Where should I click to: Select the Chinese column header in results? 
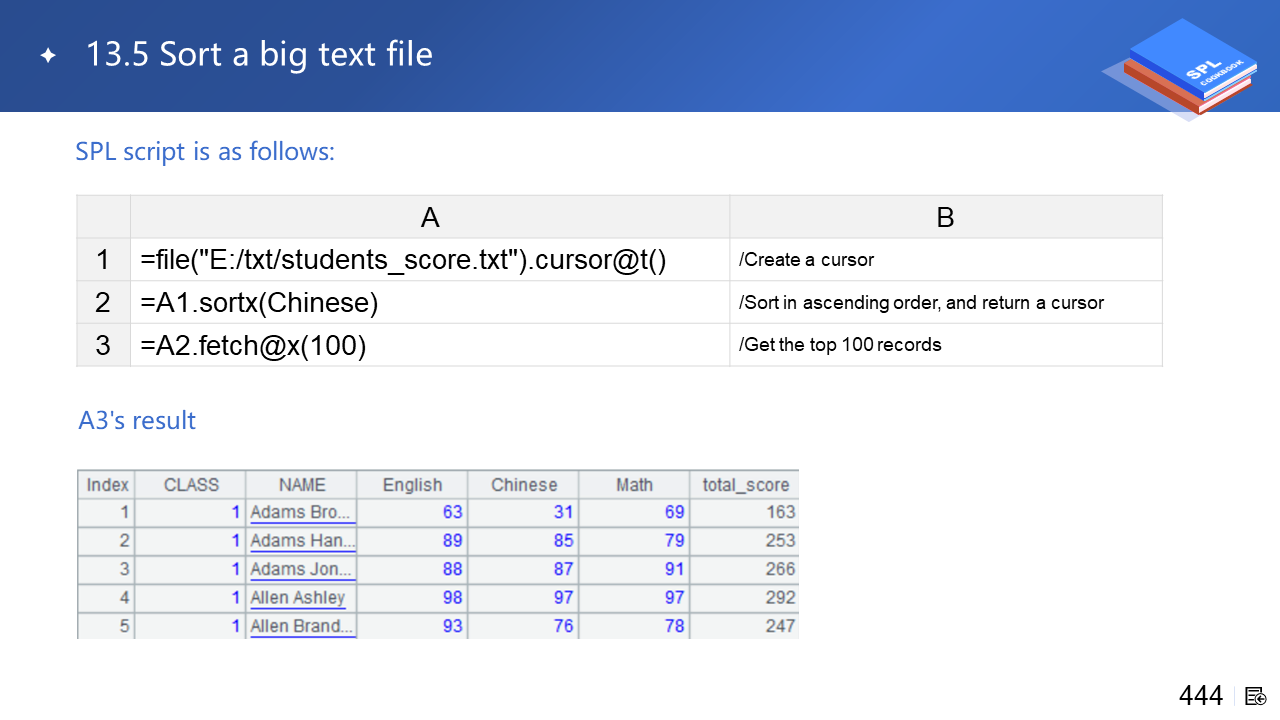524,485
